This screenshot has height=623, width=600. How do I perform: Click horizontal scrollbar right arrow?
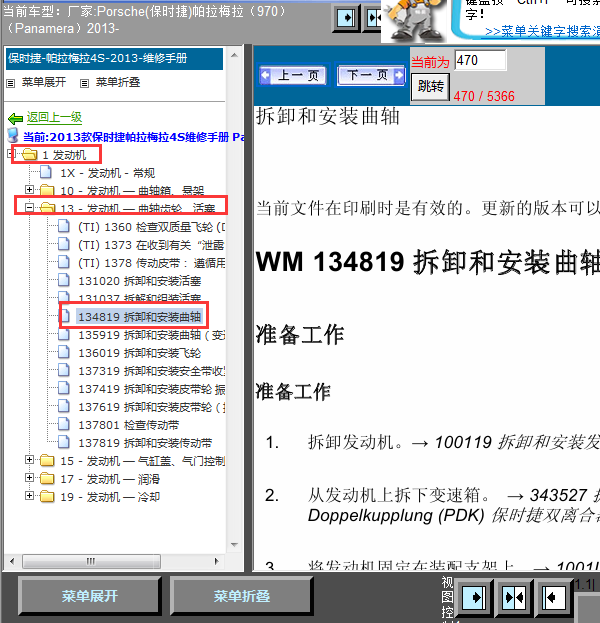click(217, 561)
